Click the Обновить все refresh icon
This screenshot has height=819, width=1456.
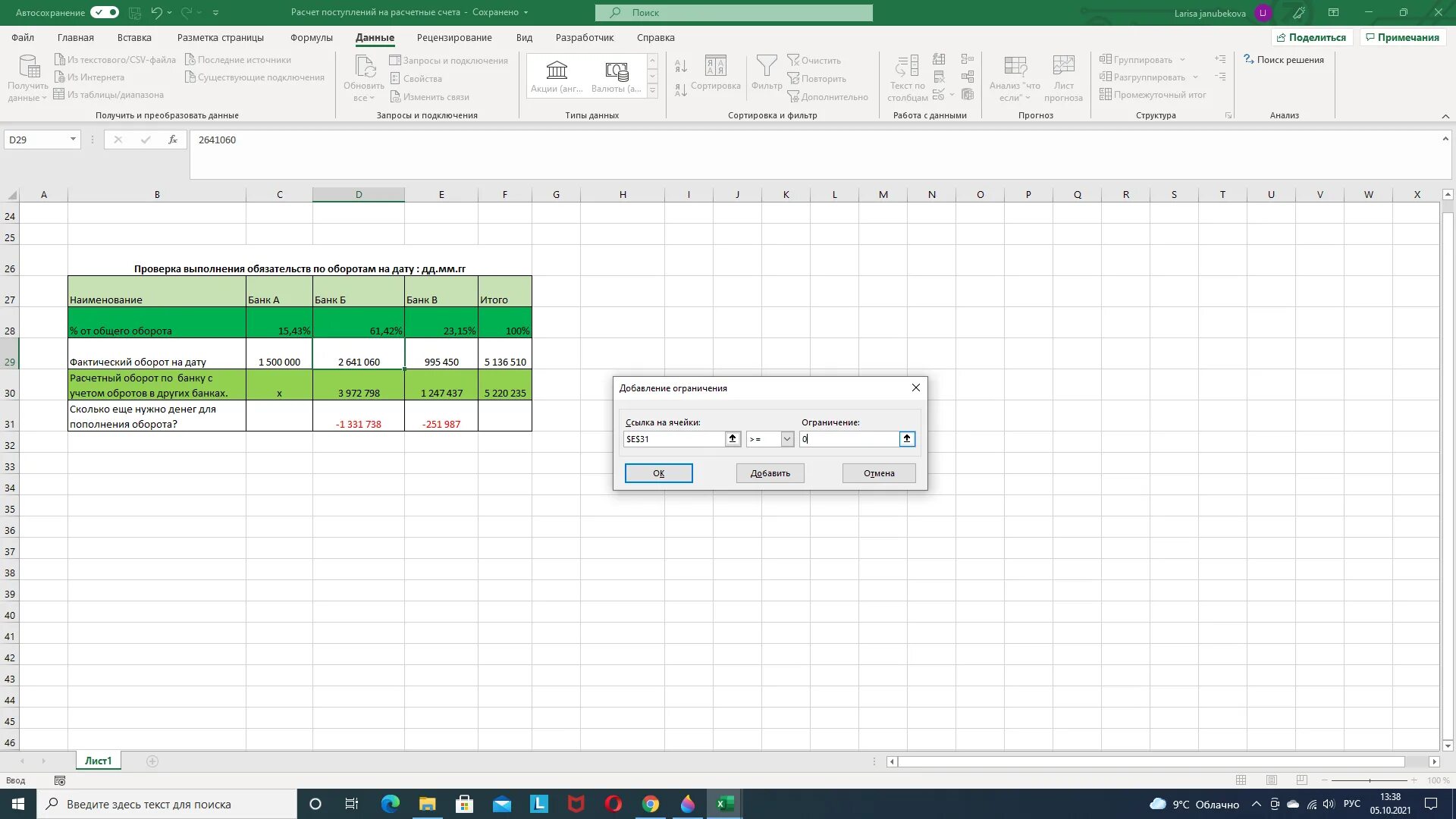coord(365,67)
